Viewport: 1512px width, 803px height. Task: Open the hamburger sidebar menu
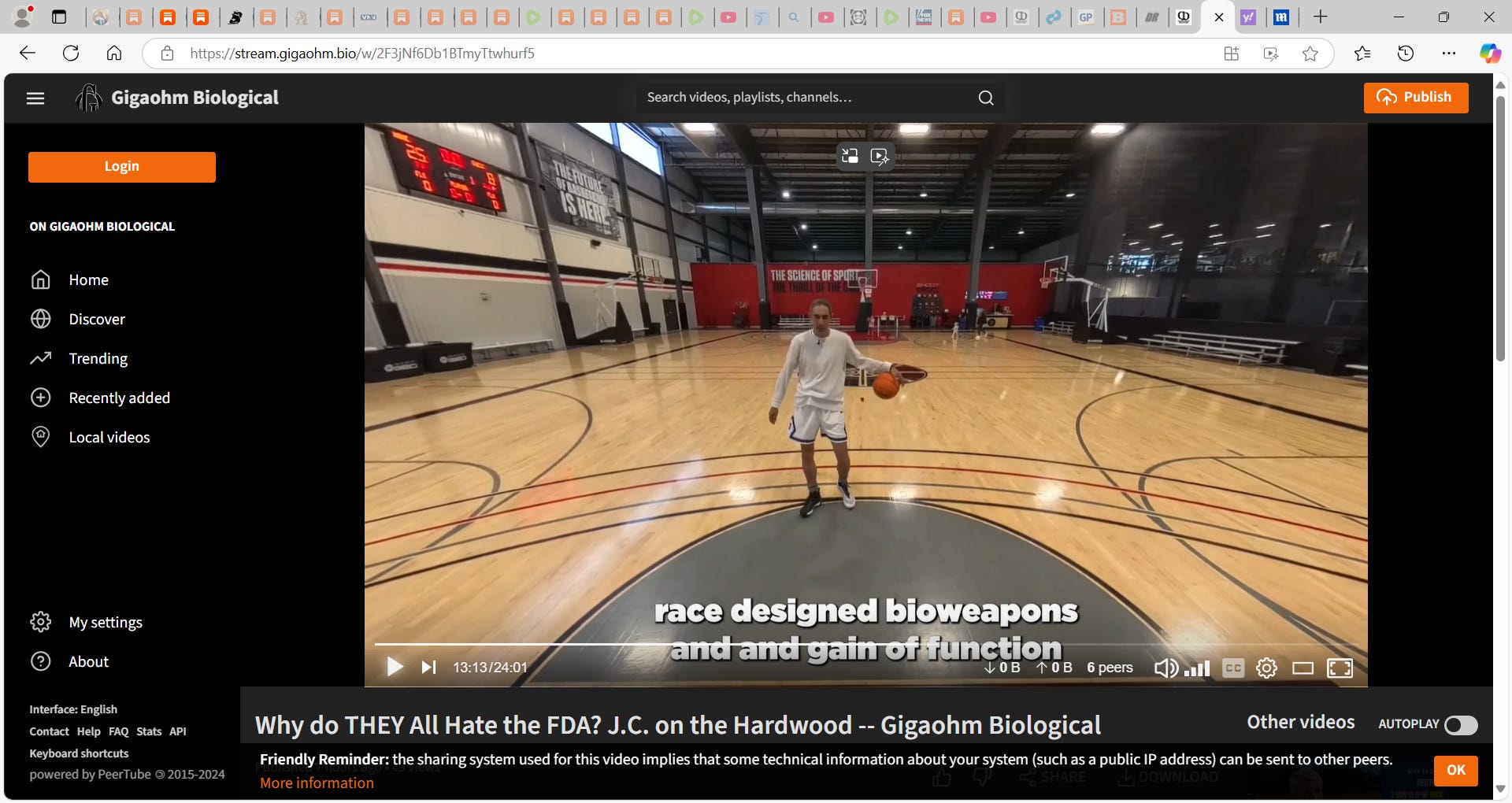tap(35, 98)
